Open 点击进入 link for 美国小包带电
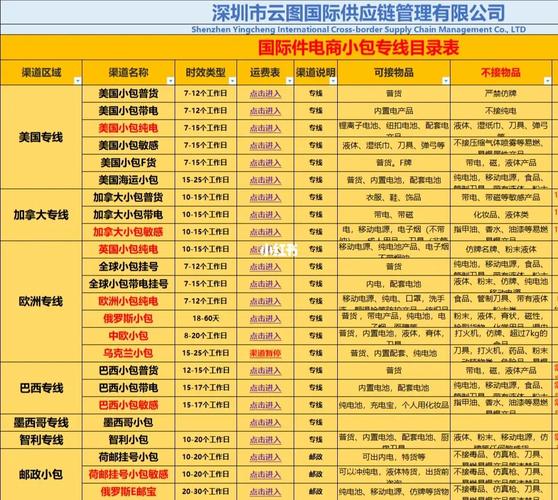The height and width of the screenshot is (500, 558). coord(265,111)
